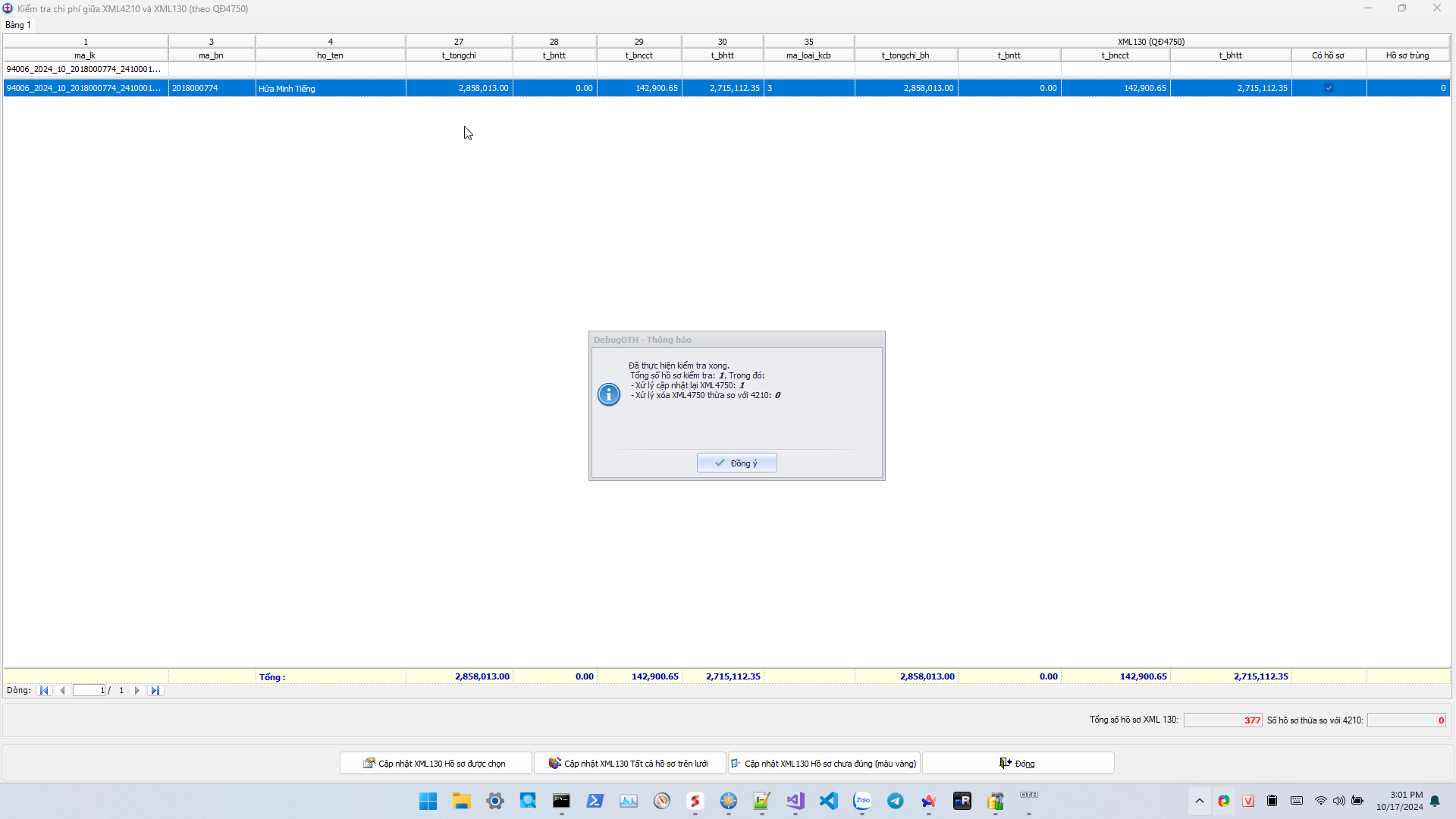This screenshot has height=819, width=1456.
Task: Open Telegram from the taskbar
Action: [896, 801]
